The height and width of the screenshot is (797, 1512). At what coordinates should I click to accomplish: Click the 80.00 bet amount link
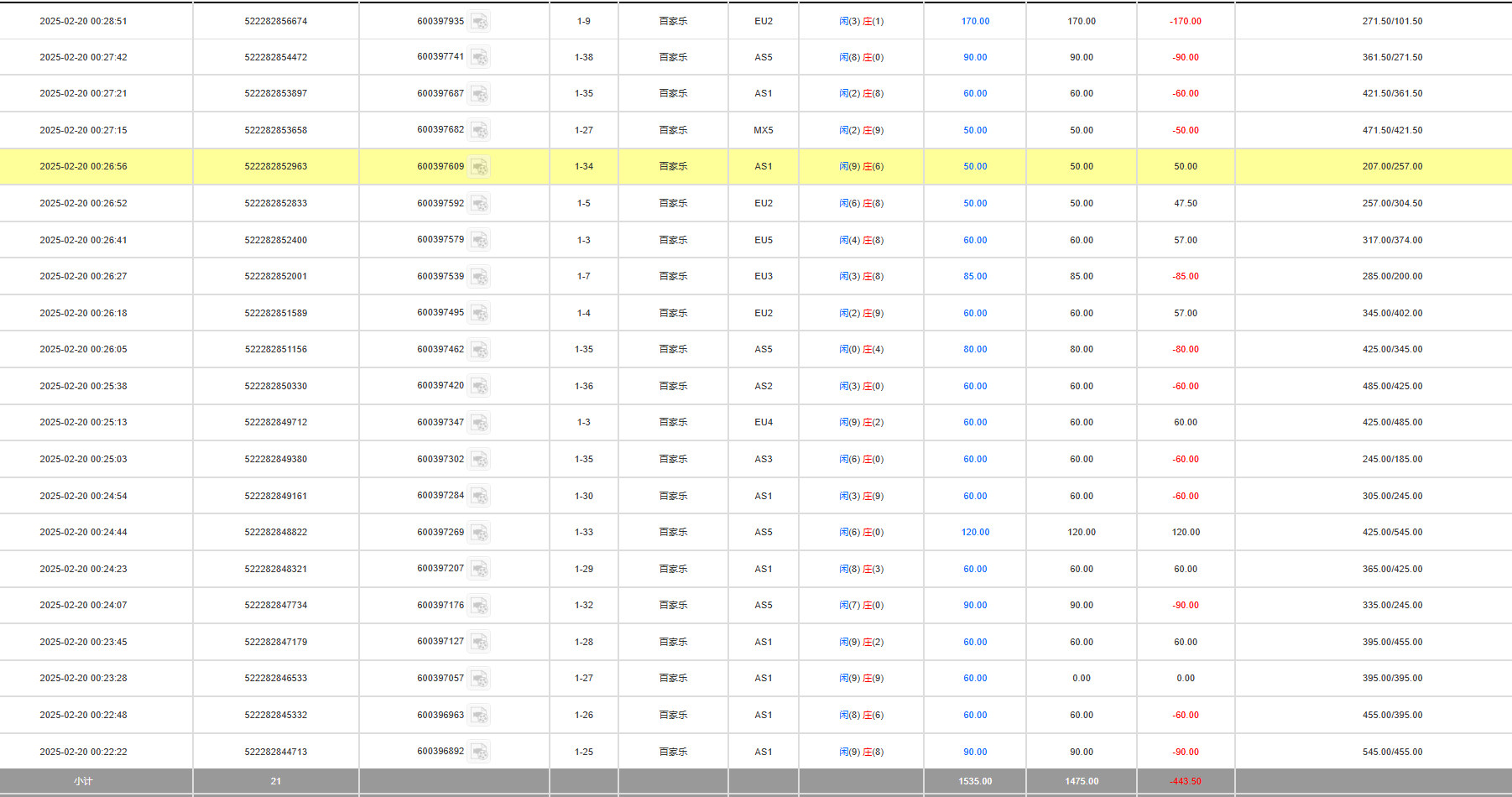pyautogui.click(x=975, y=350)
